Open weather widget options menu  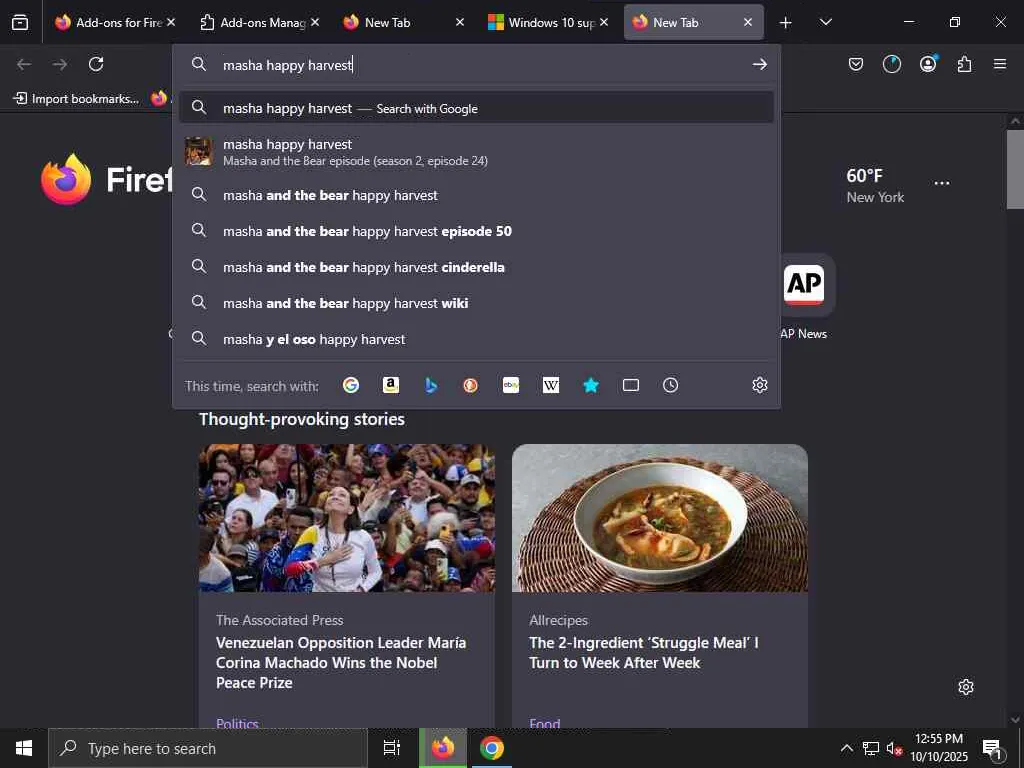[942, 183]
